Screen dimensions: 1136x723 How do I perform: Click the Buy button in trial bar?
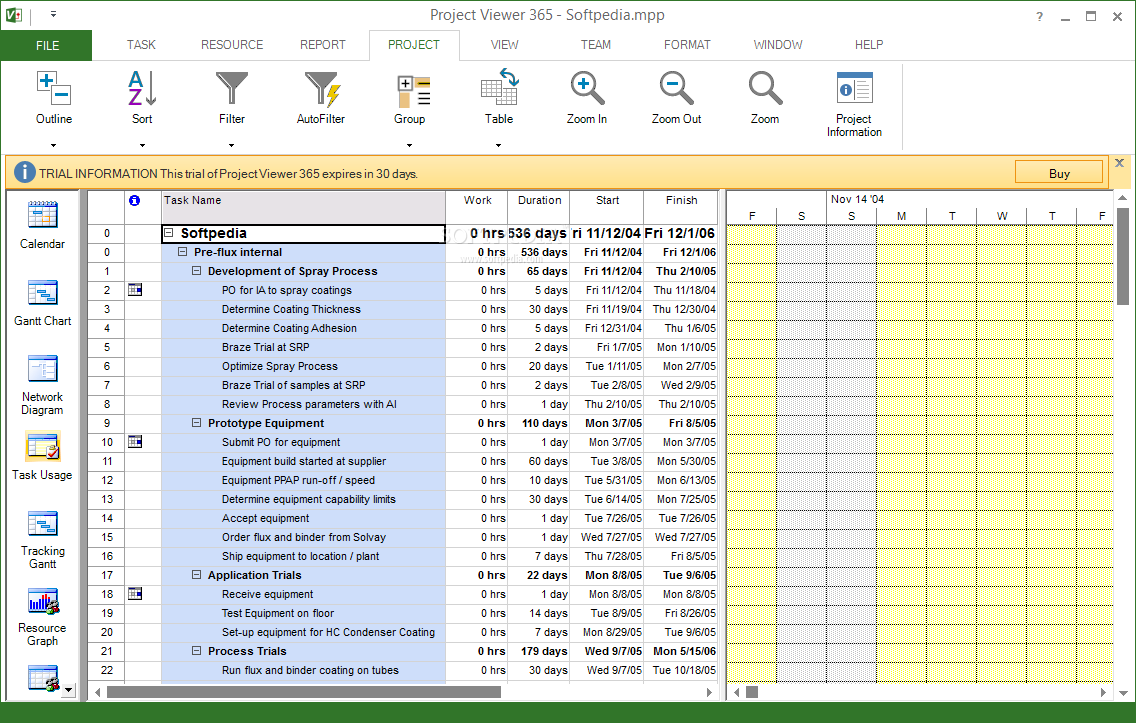1059,173
